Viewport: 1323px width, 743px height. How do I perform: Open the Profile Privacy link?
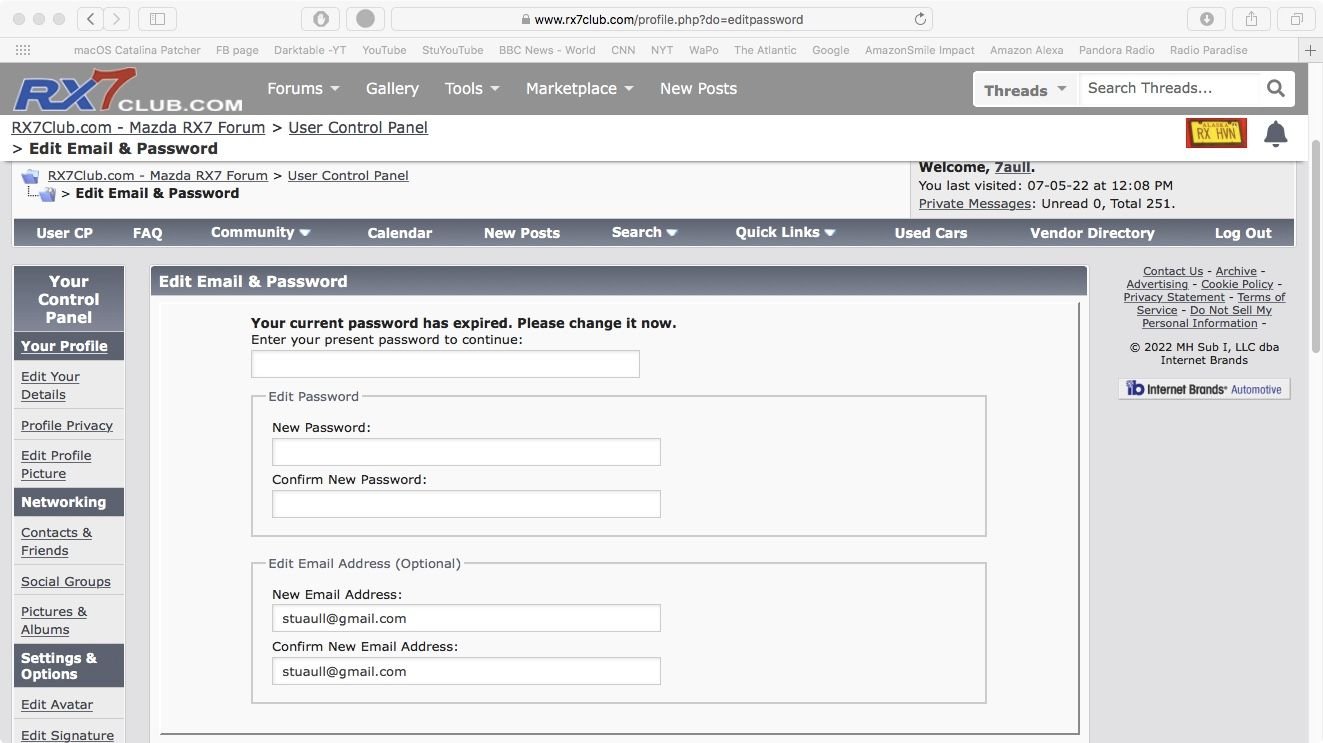pyautogui.click(x=67, y=425)
